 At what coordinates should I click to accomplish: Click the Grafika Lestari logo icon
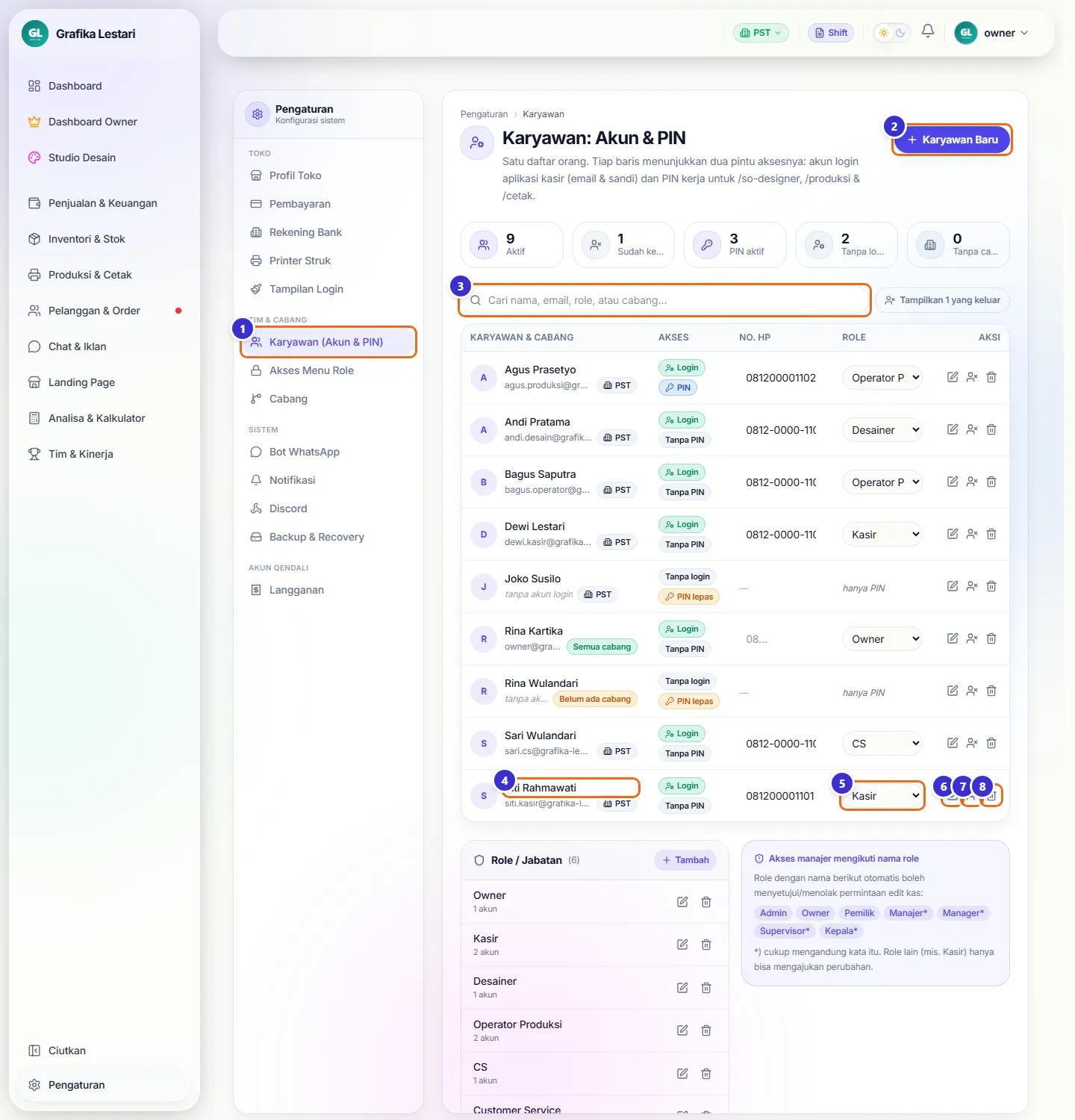pos(35,34)
